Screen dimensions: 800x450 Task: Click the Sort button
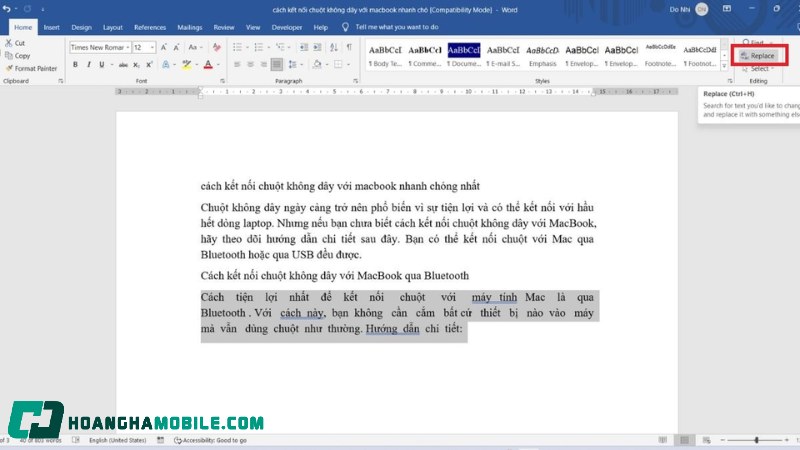(x=334, y=47)
